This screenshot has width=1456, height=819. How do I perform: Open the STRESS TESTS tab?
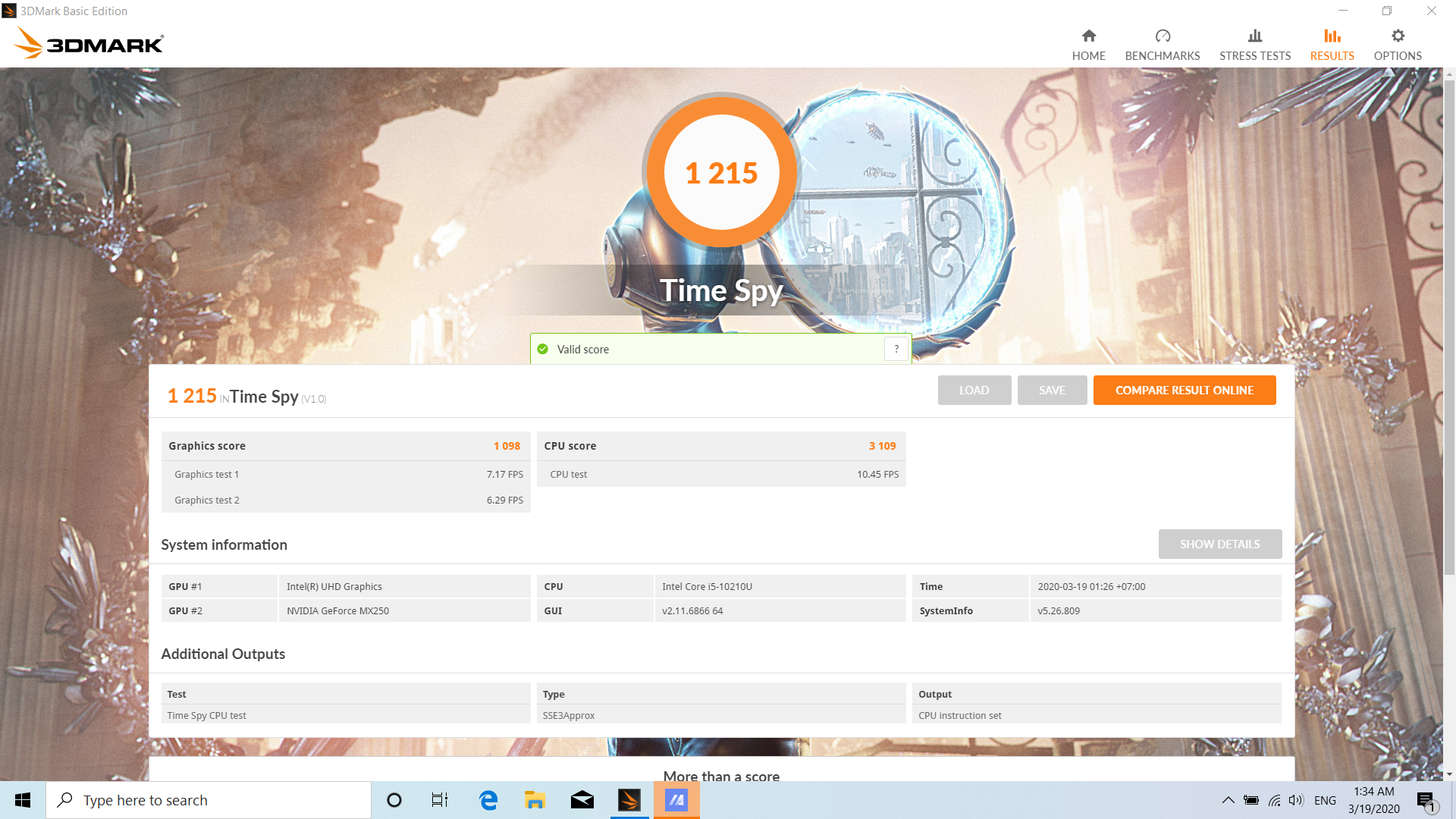1254,45
